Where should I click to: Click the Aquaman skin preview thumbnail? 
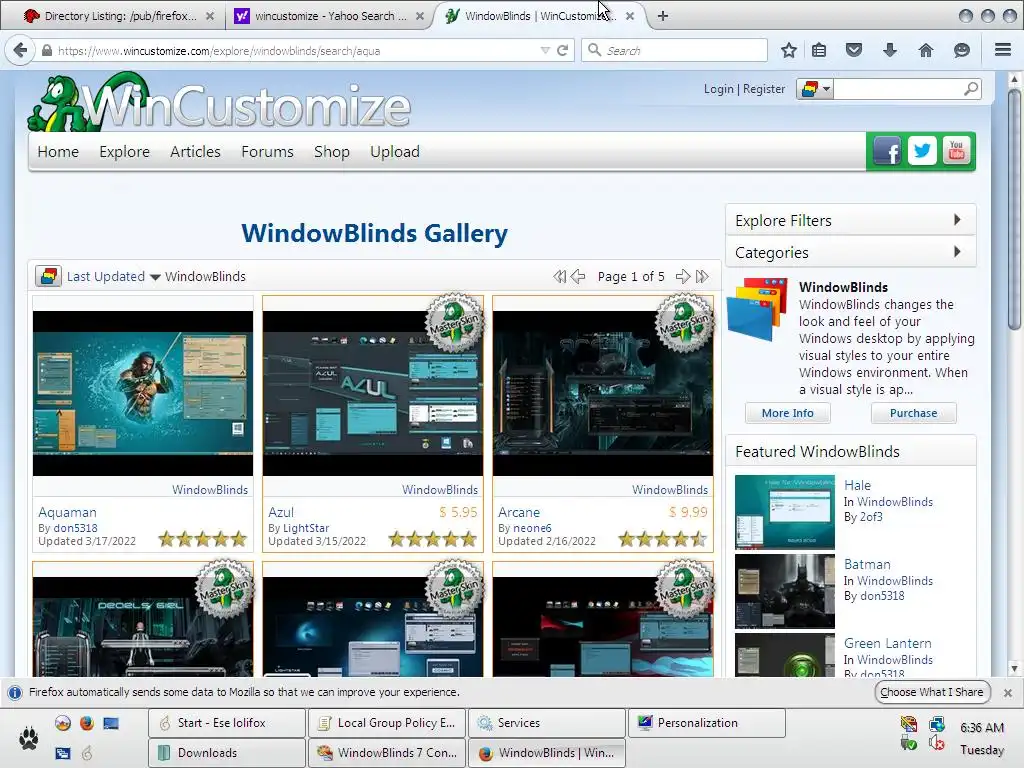143,393
